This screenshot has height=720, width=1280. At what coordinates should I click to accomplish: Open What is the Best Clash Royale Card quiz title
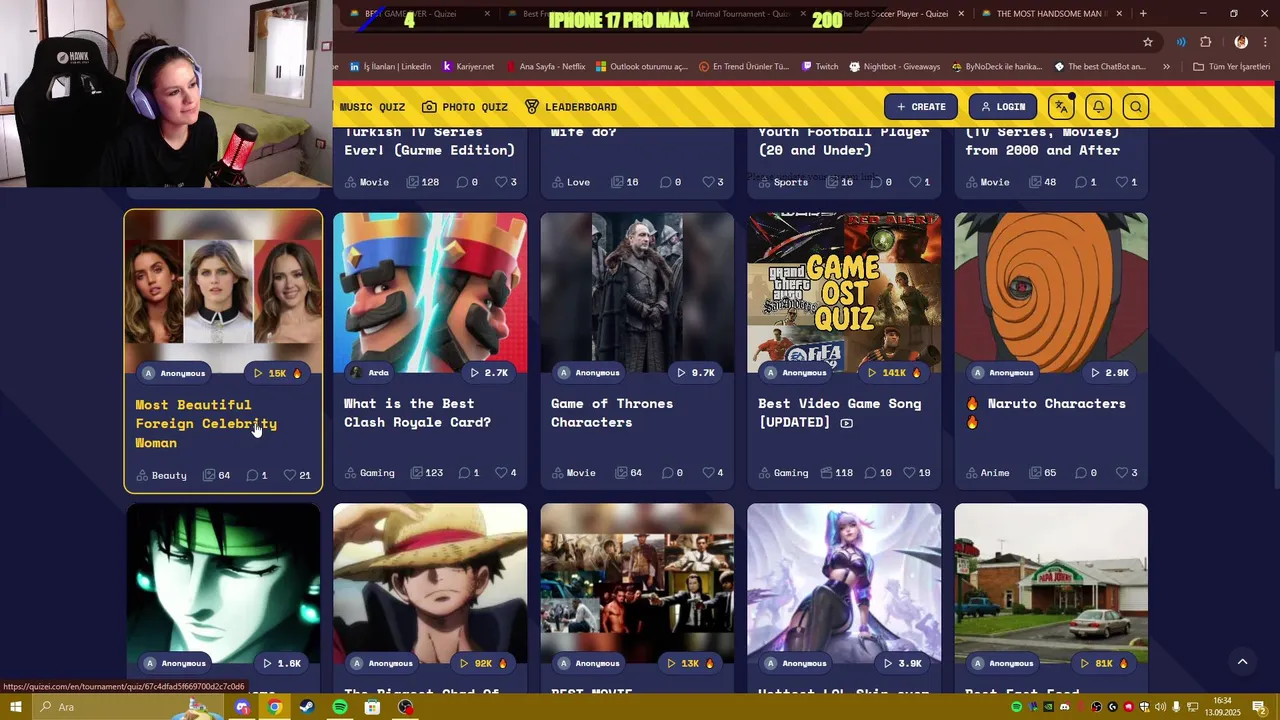(x=417, y=413)
